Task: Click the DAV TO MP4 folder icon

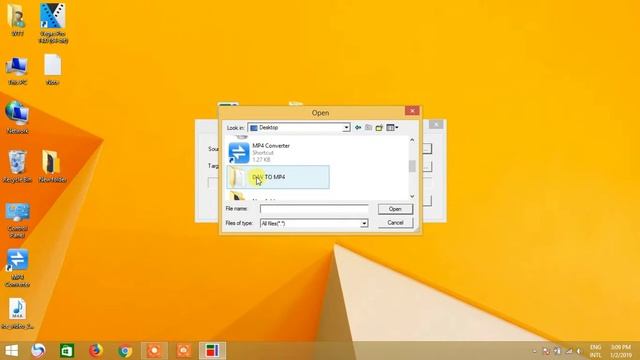Action: point(236,177)
